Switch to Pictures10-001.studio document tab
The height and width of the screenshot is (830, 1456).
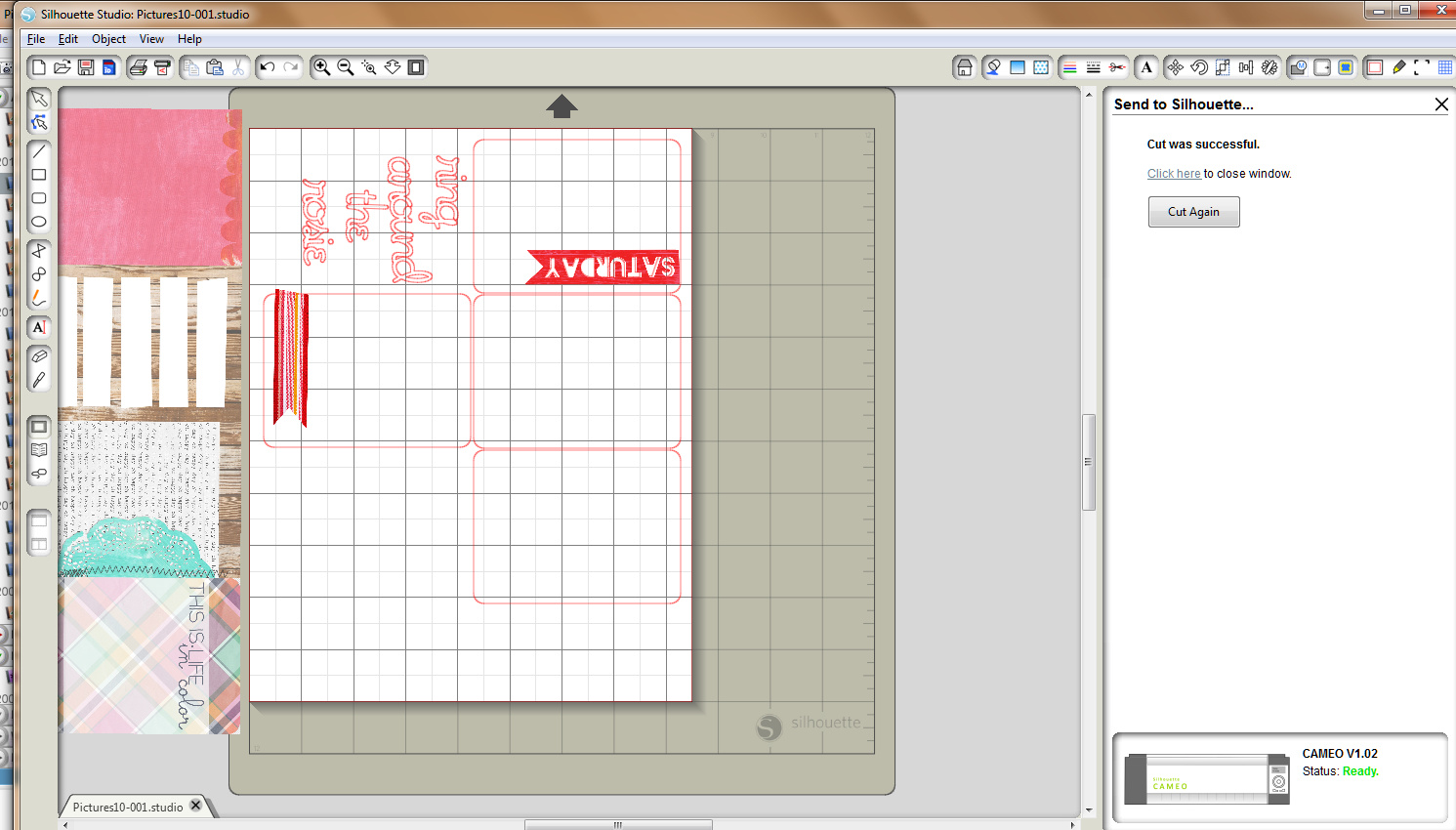(x=127, y=807)
